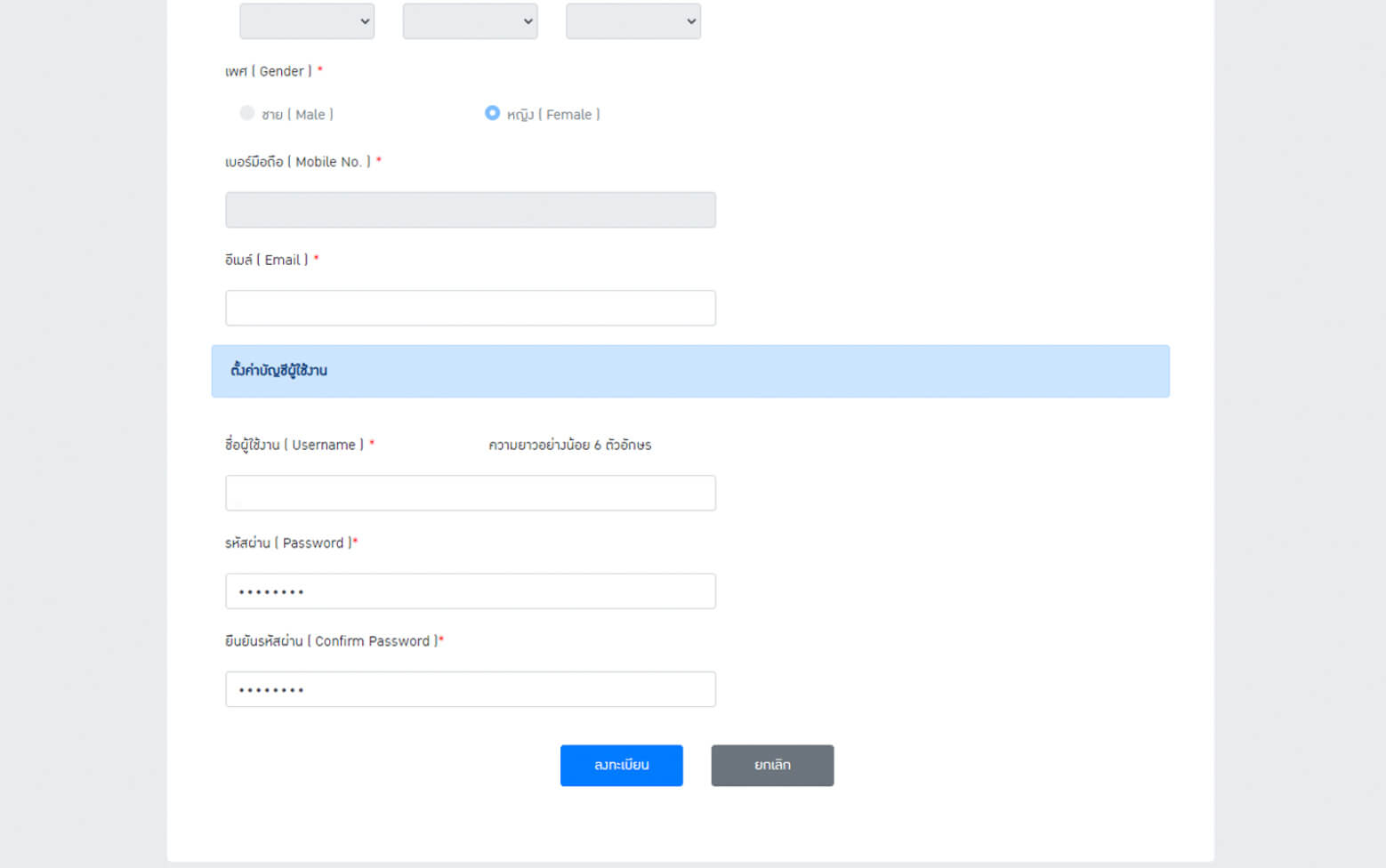Viewport: 1386px width, 868px height.
Task: Click the Username field label
Action: (294, 445)
